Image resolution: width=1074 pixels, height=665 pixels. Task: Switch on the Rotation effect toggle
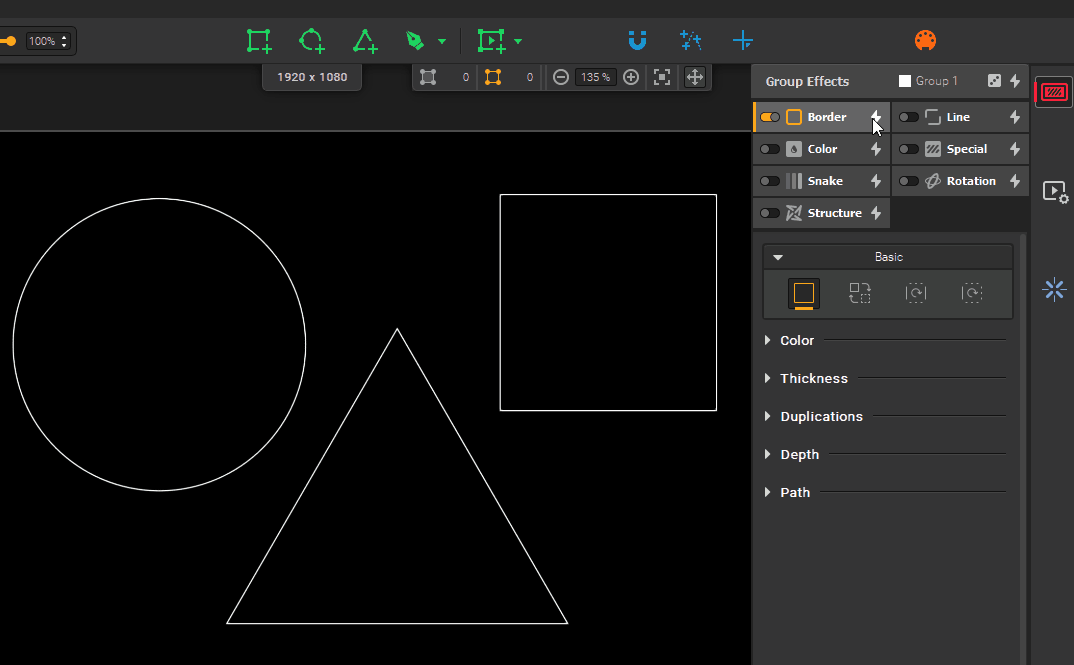(908, 181)
